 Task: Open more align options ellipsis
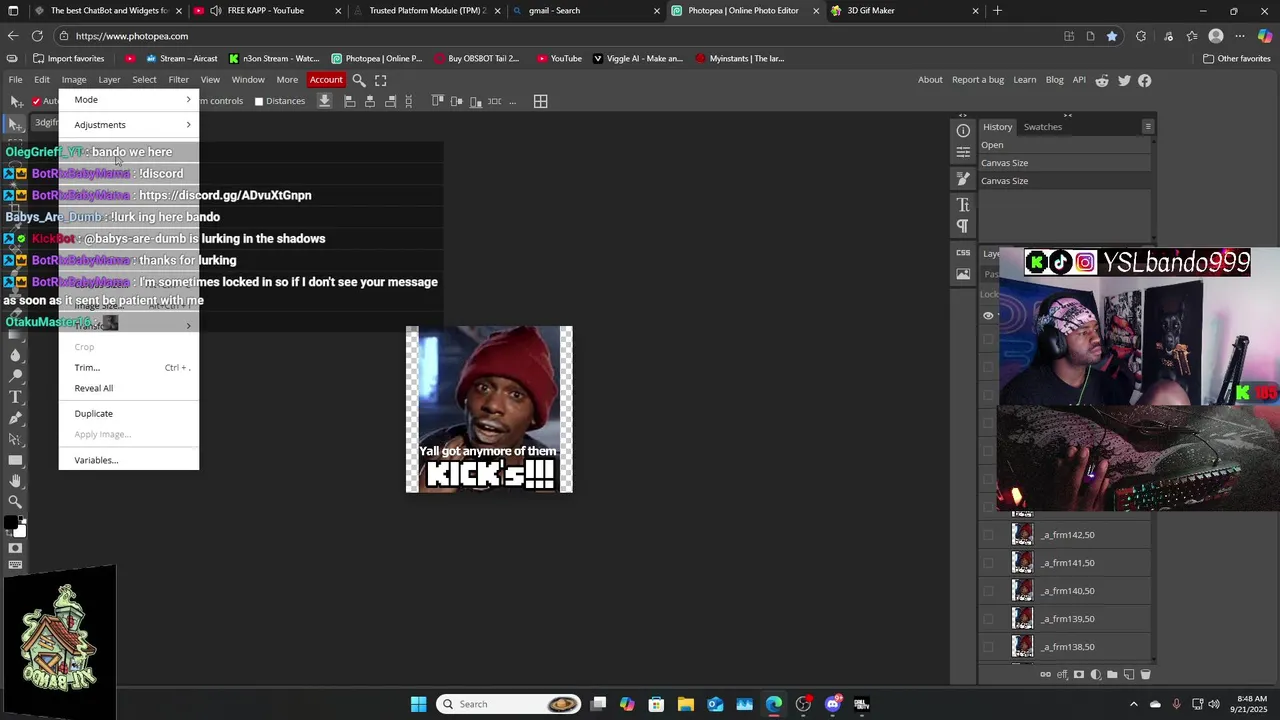click(513, 101)
